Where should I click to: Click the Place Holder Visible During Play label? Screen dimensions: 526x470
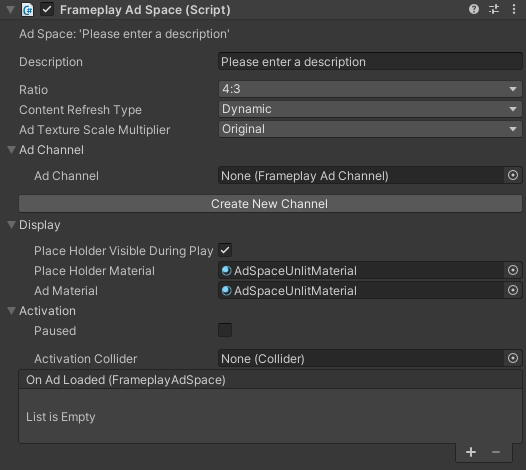pos(123,251)
